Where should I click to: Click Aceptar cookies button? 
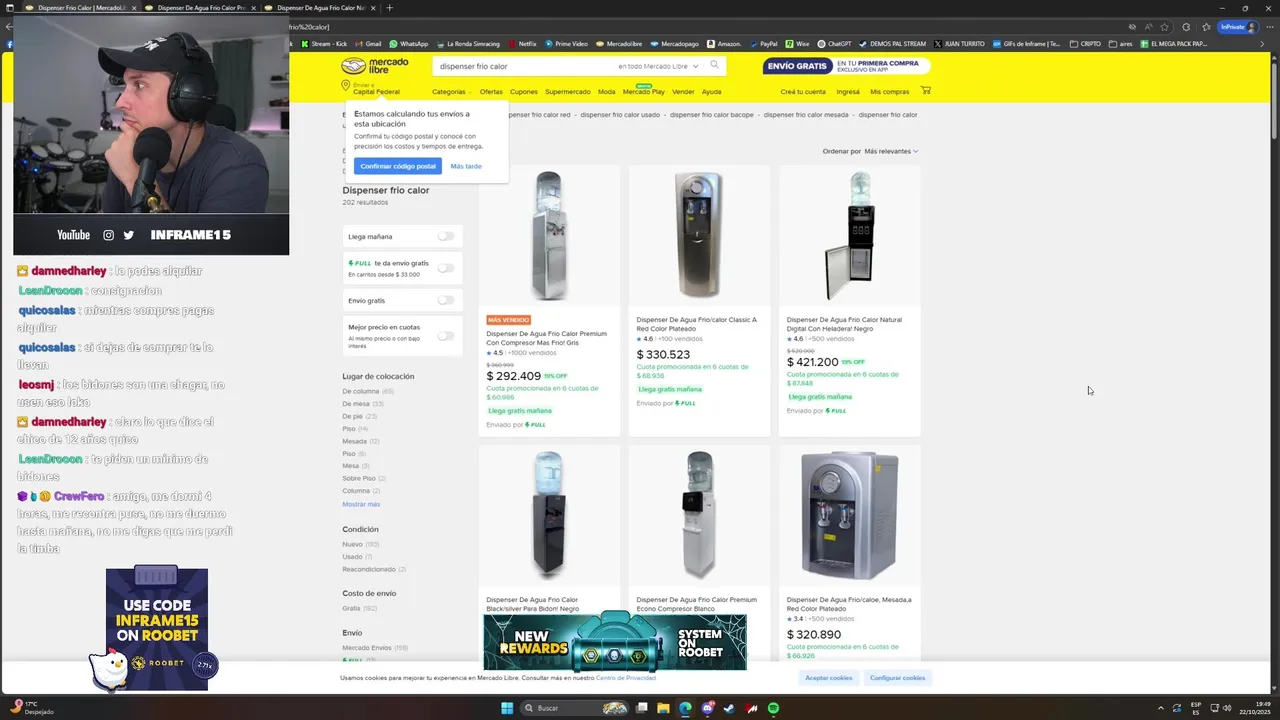click(829, 678)
